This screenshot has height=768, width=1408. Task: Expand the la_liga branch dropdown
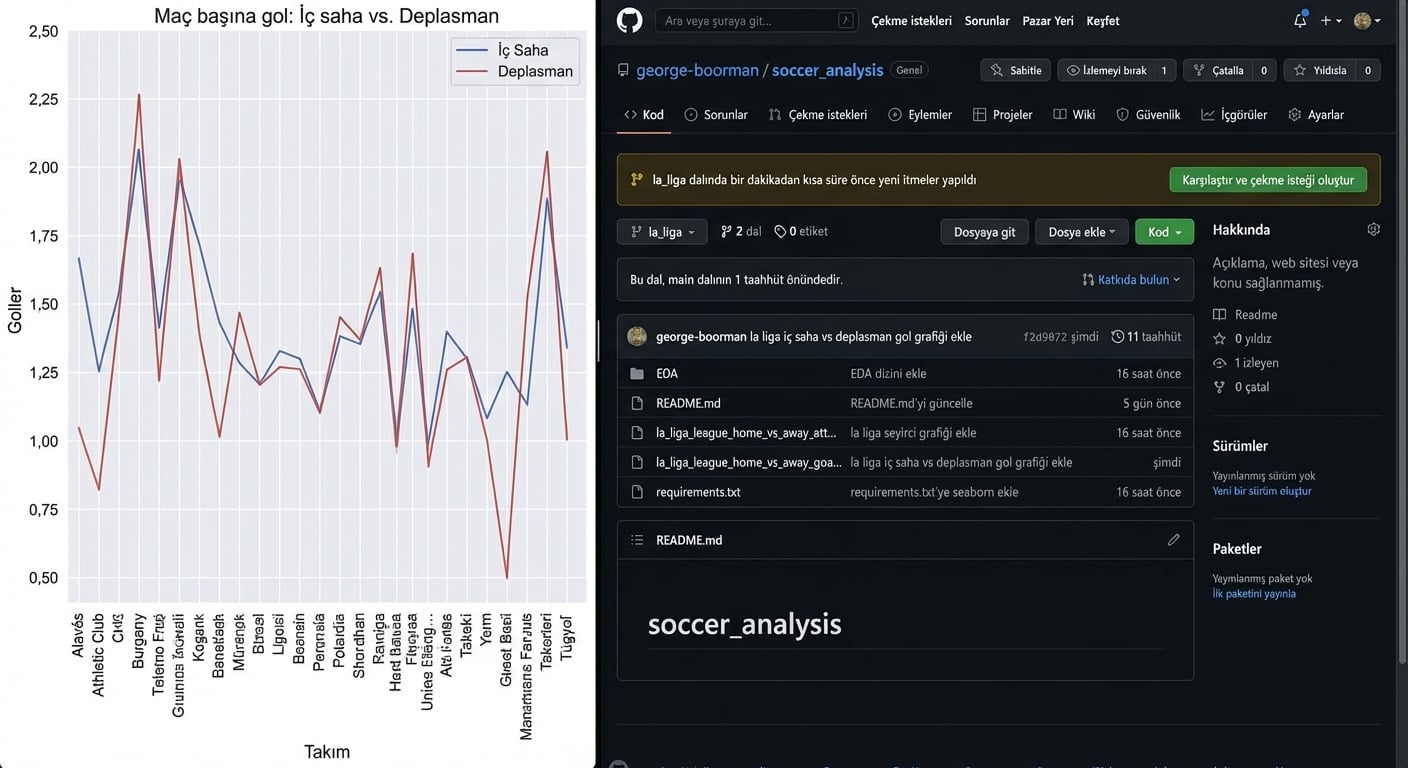pyautogui.click(x=662, y=232)
